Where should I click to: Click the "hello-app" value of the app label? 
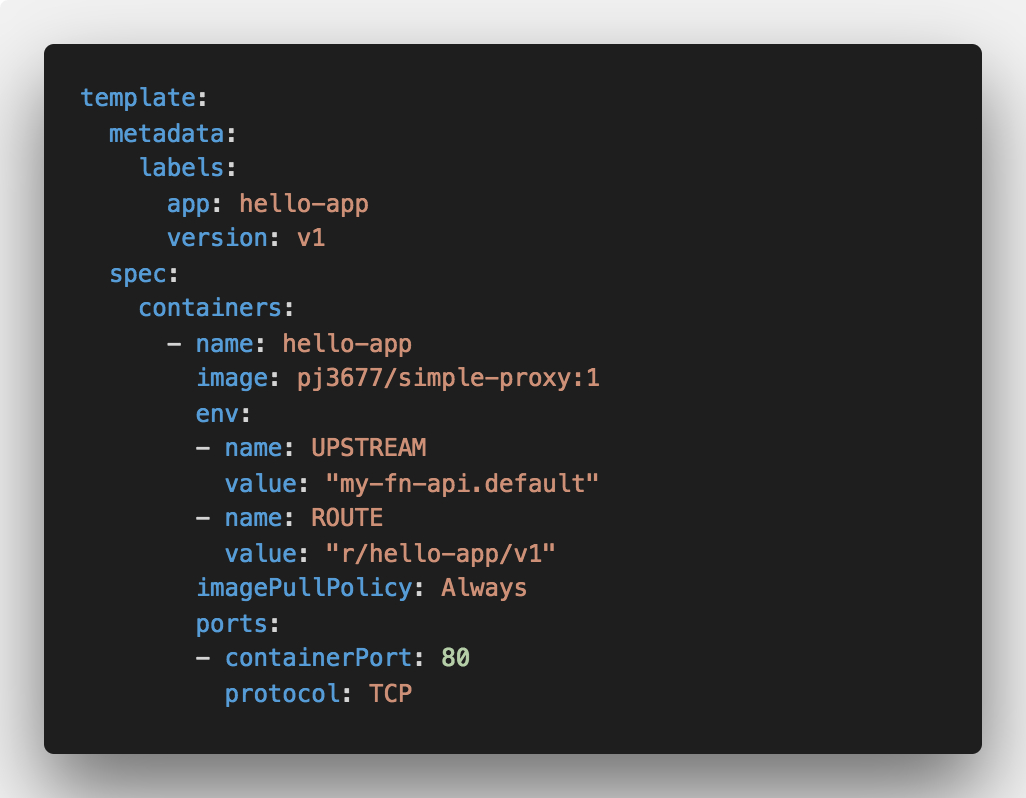(x=304, y=204)
